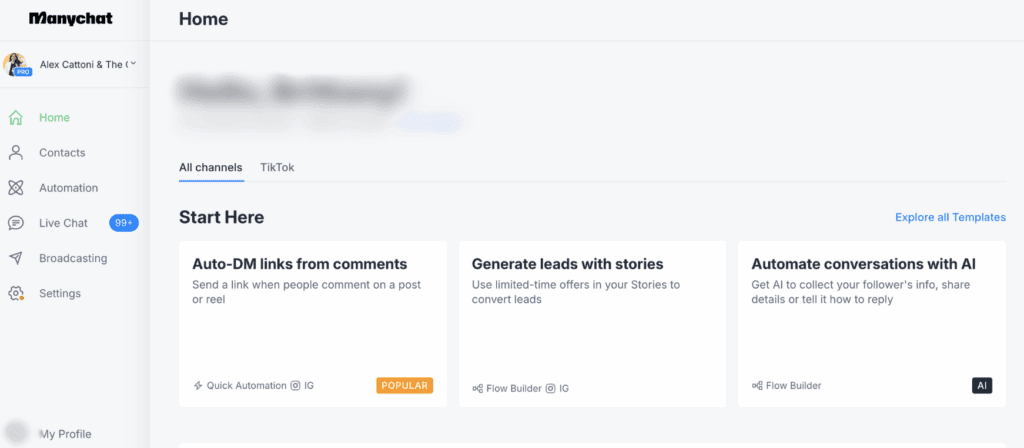The width and height of the screenshot is (1024, 448).
Task: Click the dark AI badge
Action: [x=982, y=386]
